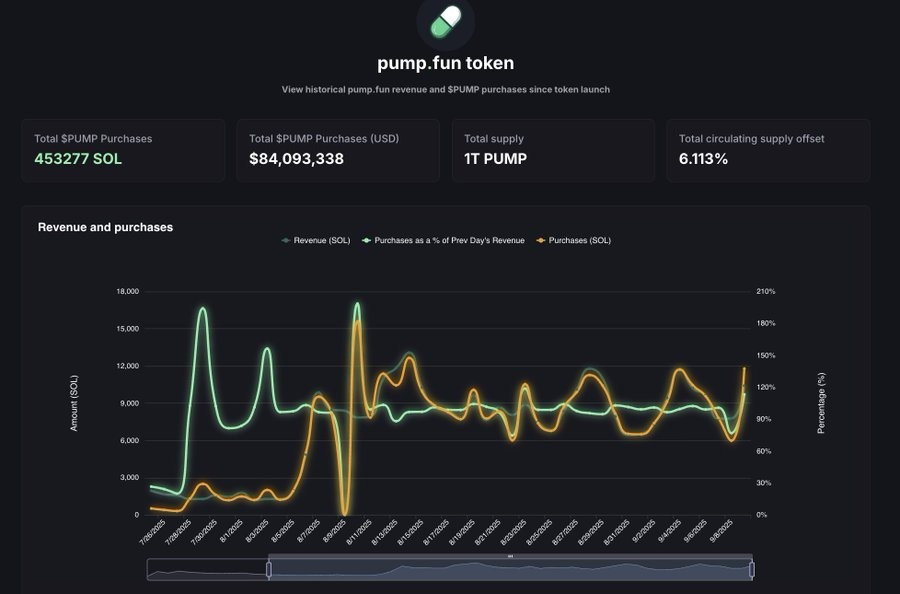Click the left handle of the date range slider

click(268, 567)
